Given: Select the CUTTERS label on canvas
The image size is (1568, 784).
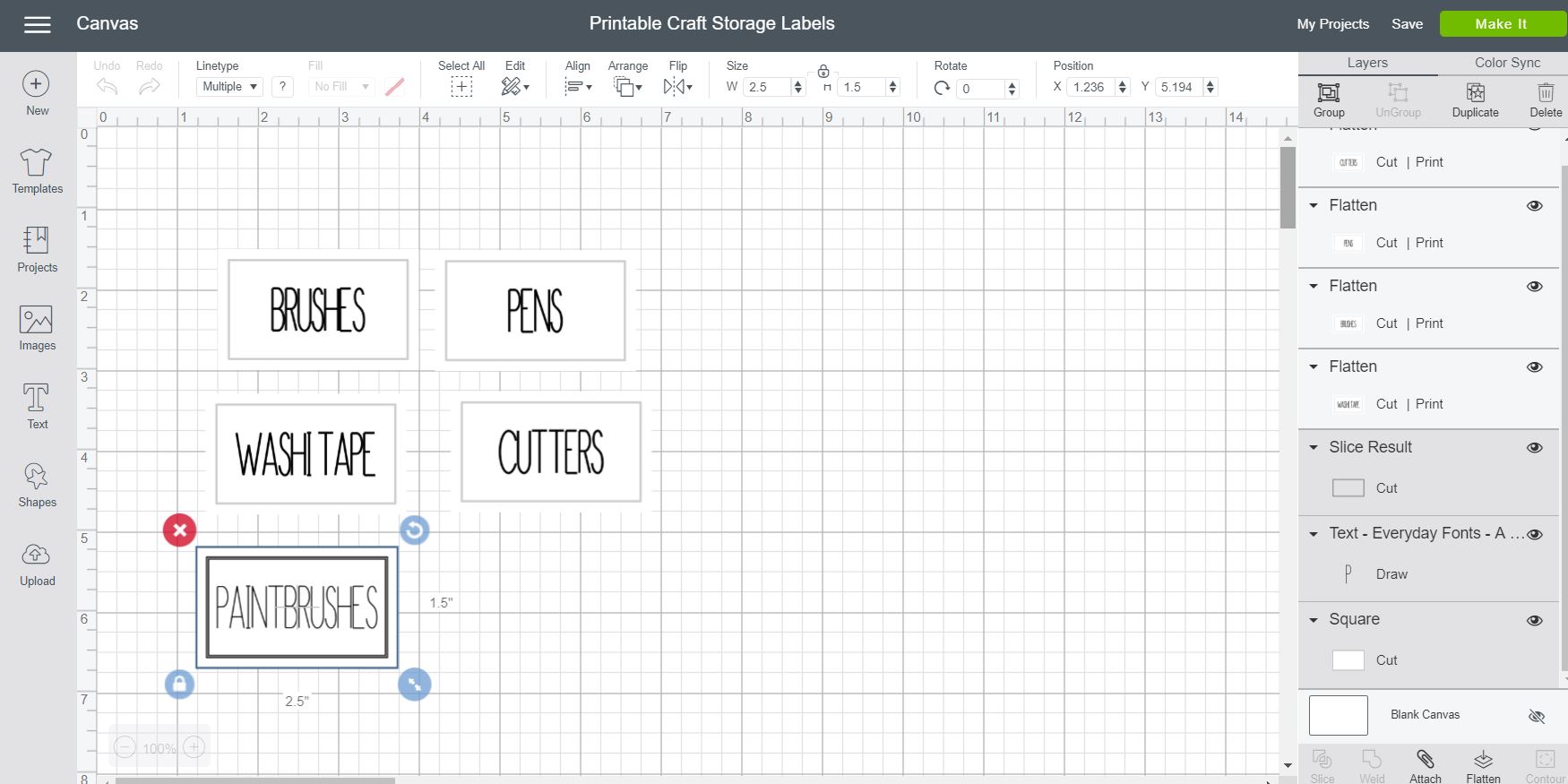Looking at the screenshot, I should click(x=551, y=452).
